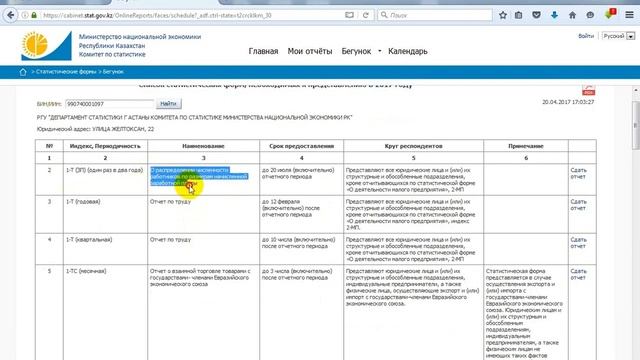Toggle reader view icon in address bar
The width and height of the screenshot is (640, 360).
(349, 15)
